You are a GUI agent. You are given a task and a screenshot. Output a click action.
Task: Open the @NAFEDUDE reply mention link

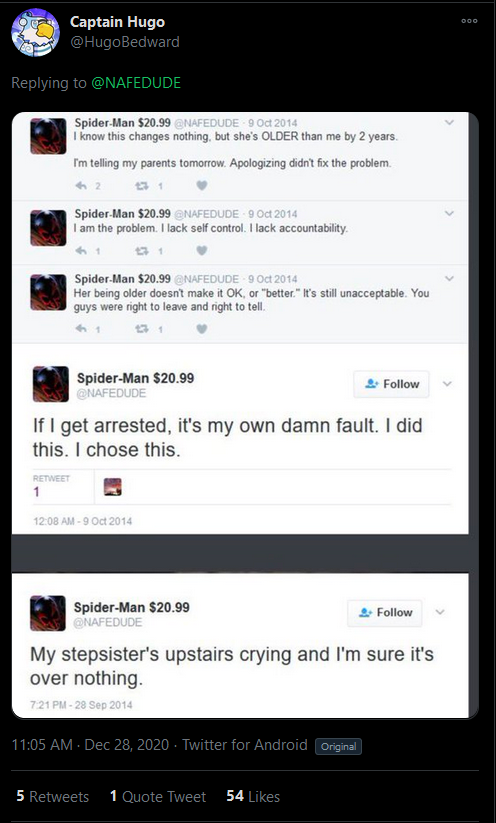click(136, 83)
